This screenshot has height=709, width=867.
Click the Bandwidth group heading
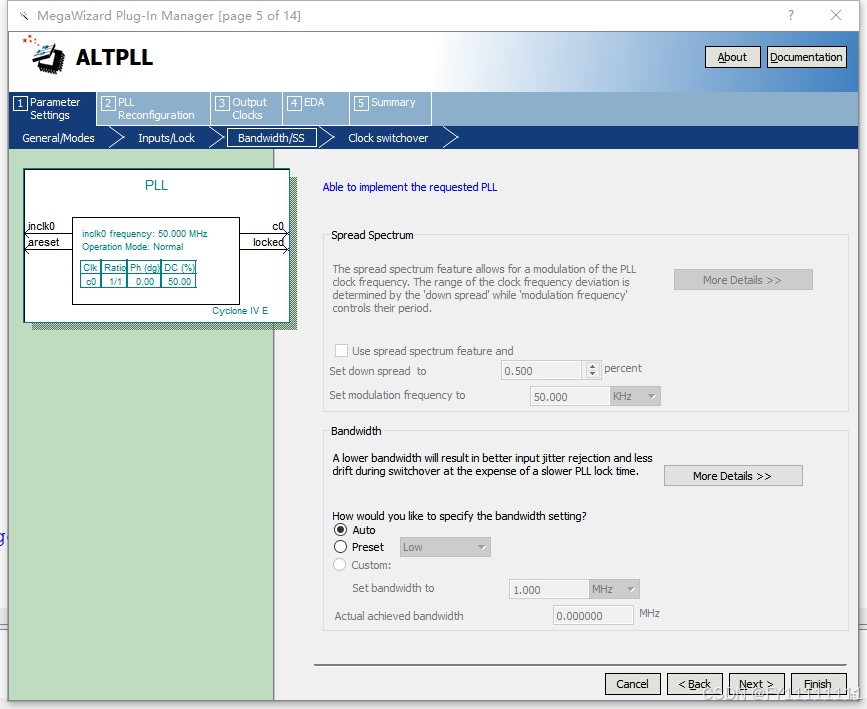pyautogui.click(x=356, y=431)
